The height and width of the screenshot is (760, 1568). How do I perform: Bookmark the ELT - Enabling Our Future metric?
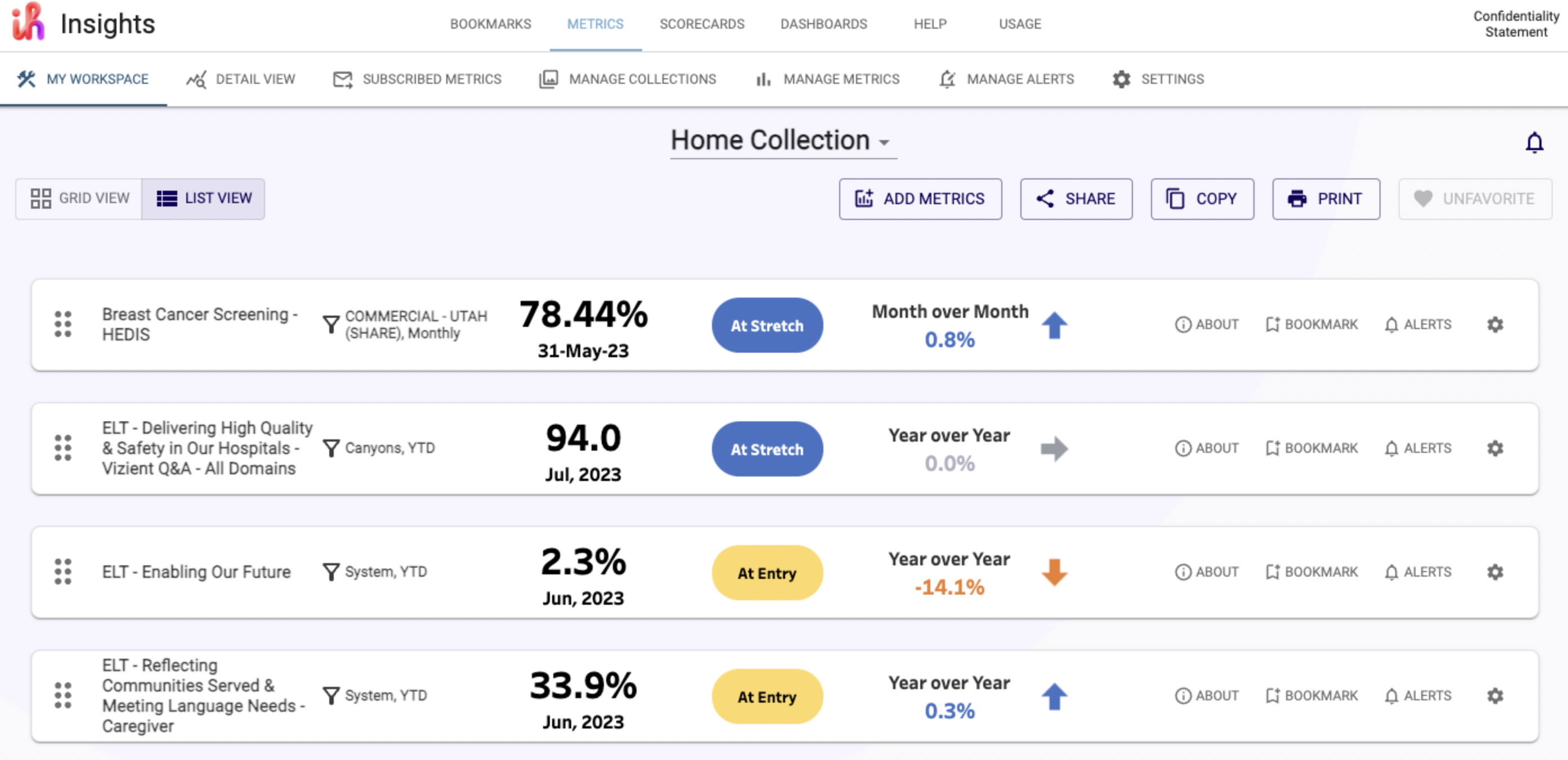1311,572
